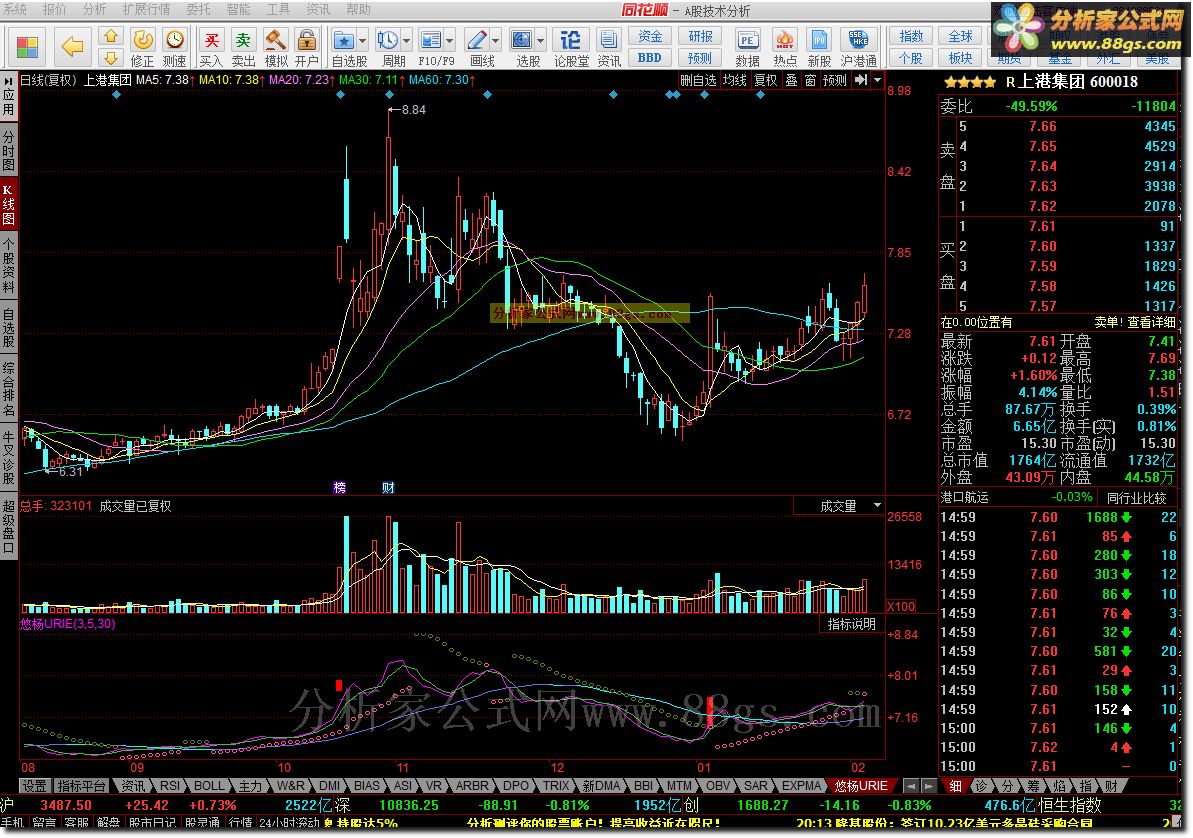Open the 论股堂 forum icon
Screen dimensions: 1193x838
tap(571, 40)
